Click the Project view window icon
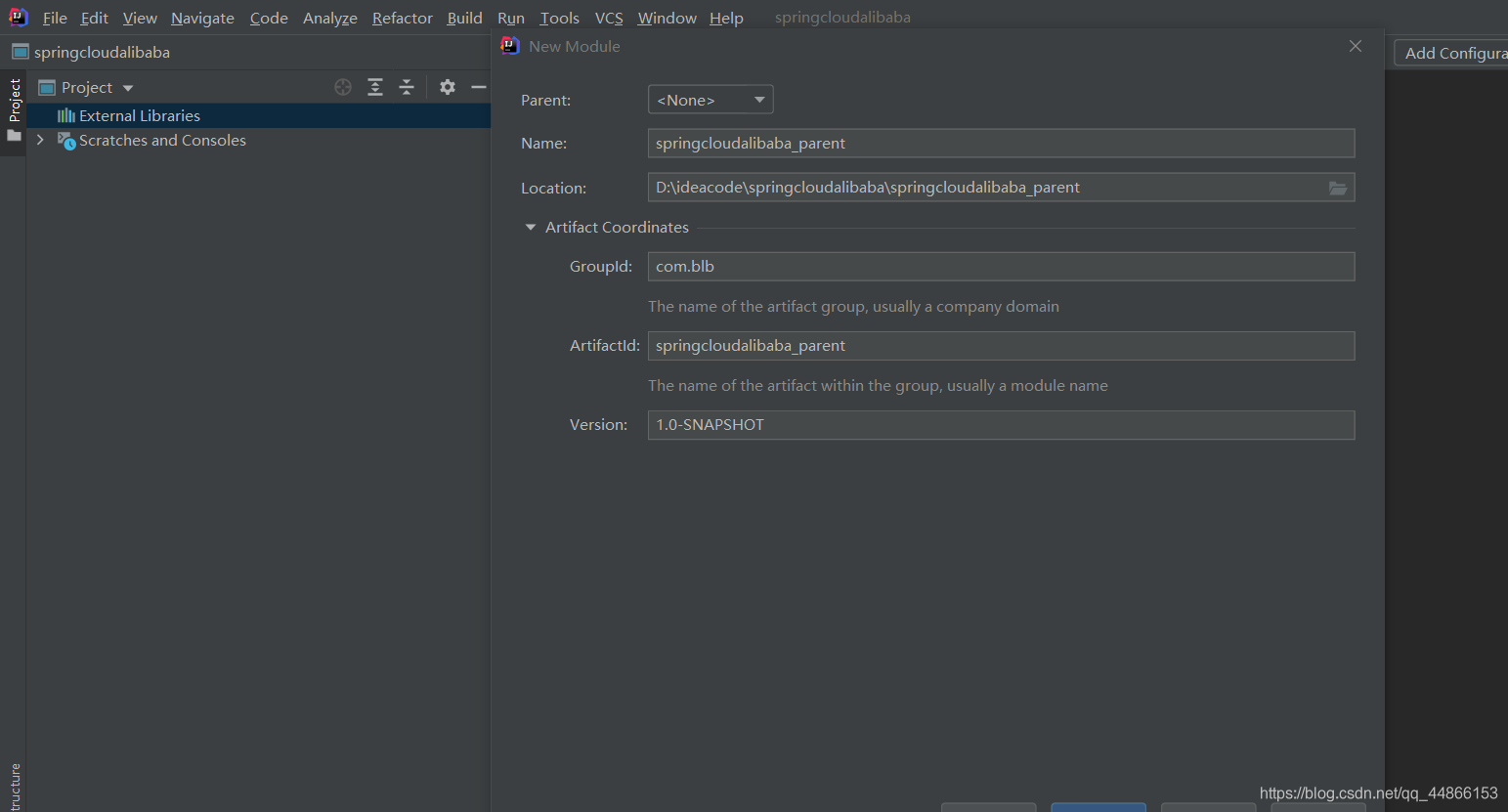Image resolution: width=1508 pixels, height=812 pixels. pos(47,87)
